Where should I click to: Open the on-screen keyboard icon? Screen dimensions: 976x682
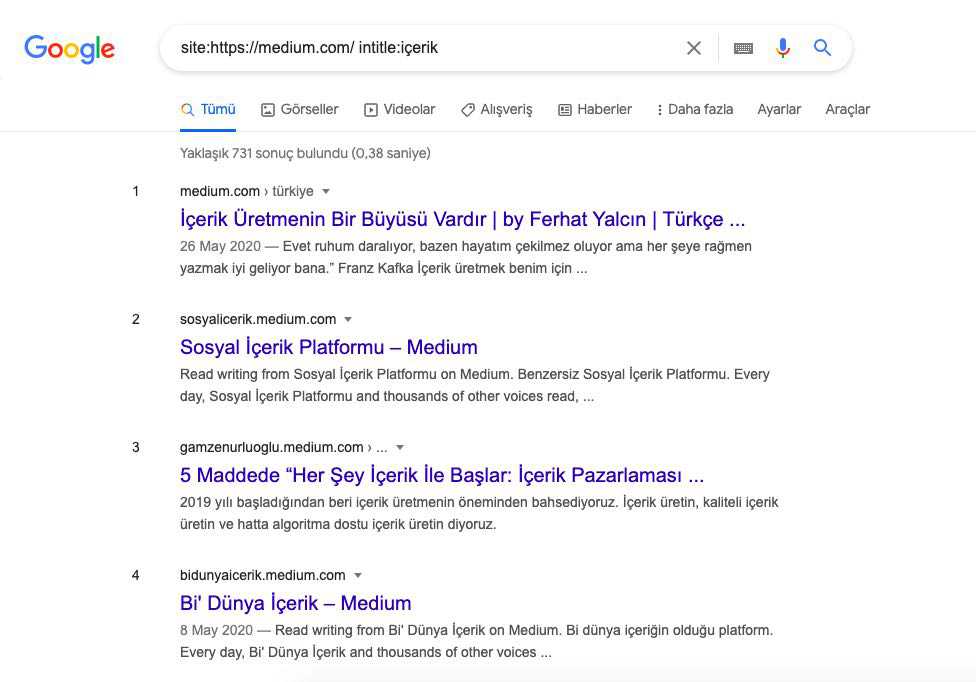coord(743,49)
